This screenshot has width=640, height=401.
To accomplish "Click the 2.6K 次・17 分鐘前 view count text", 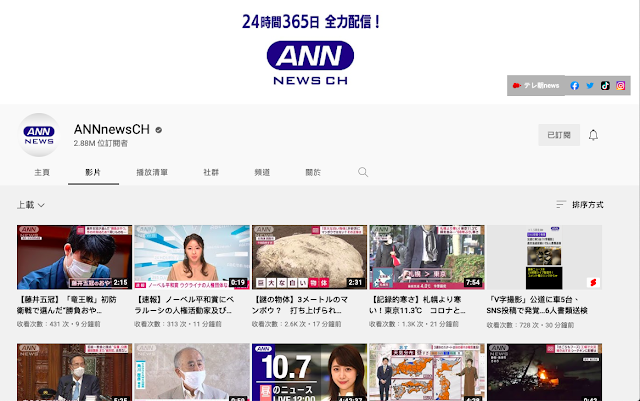I will pyautogui.click(x=297, y=324).
